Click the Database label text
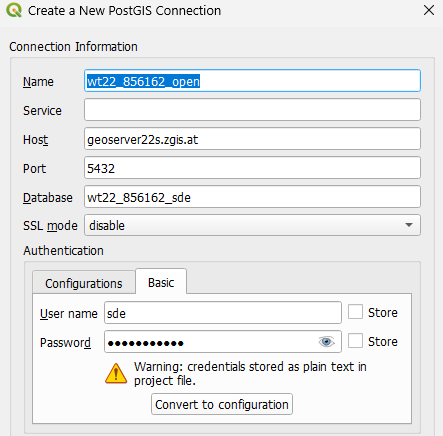Image resolution: width=443 pixels, height=436 pixels. [x=48, y=198]
